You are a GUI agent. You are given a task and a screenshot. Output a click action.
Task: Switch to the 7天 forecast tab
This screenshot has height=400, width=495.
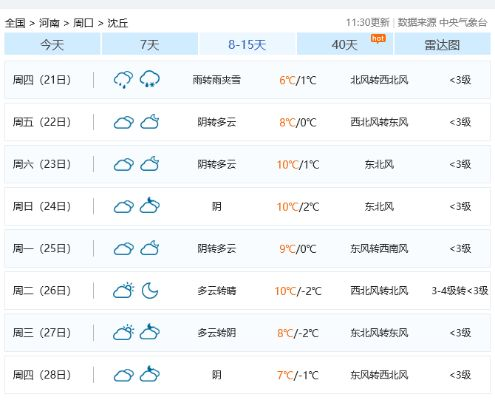click(x=150, y=44)
